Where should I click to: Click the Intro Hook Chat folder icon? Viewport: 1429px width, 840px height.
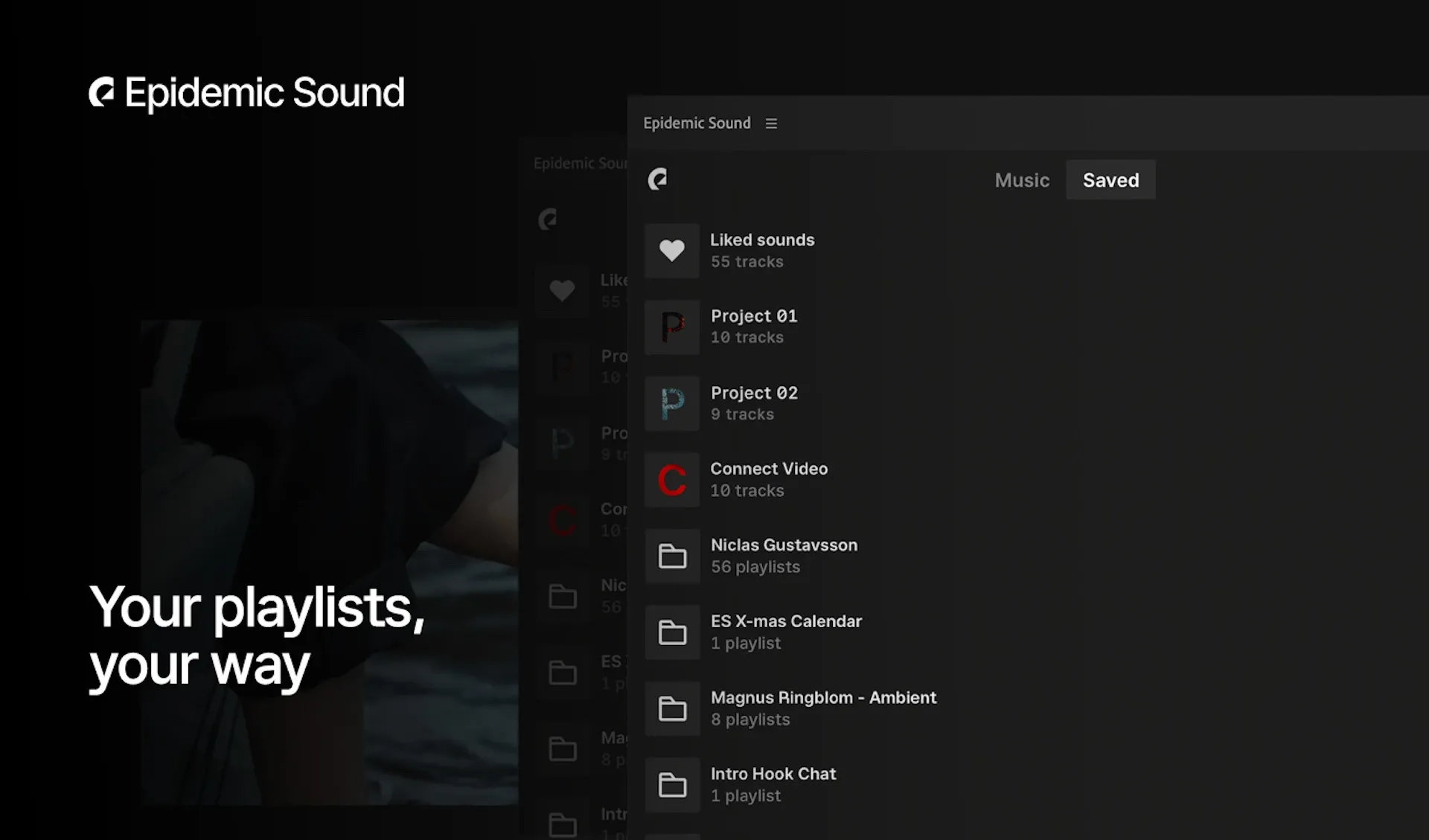tap(671, 785)
